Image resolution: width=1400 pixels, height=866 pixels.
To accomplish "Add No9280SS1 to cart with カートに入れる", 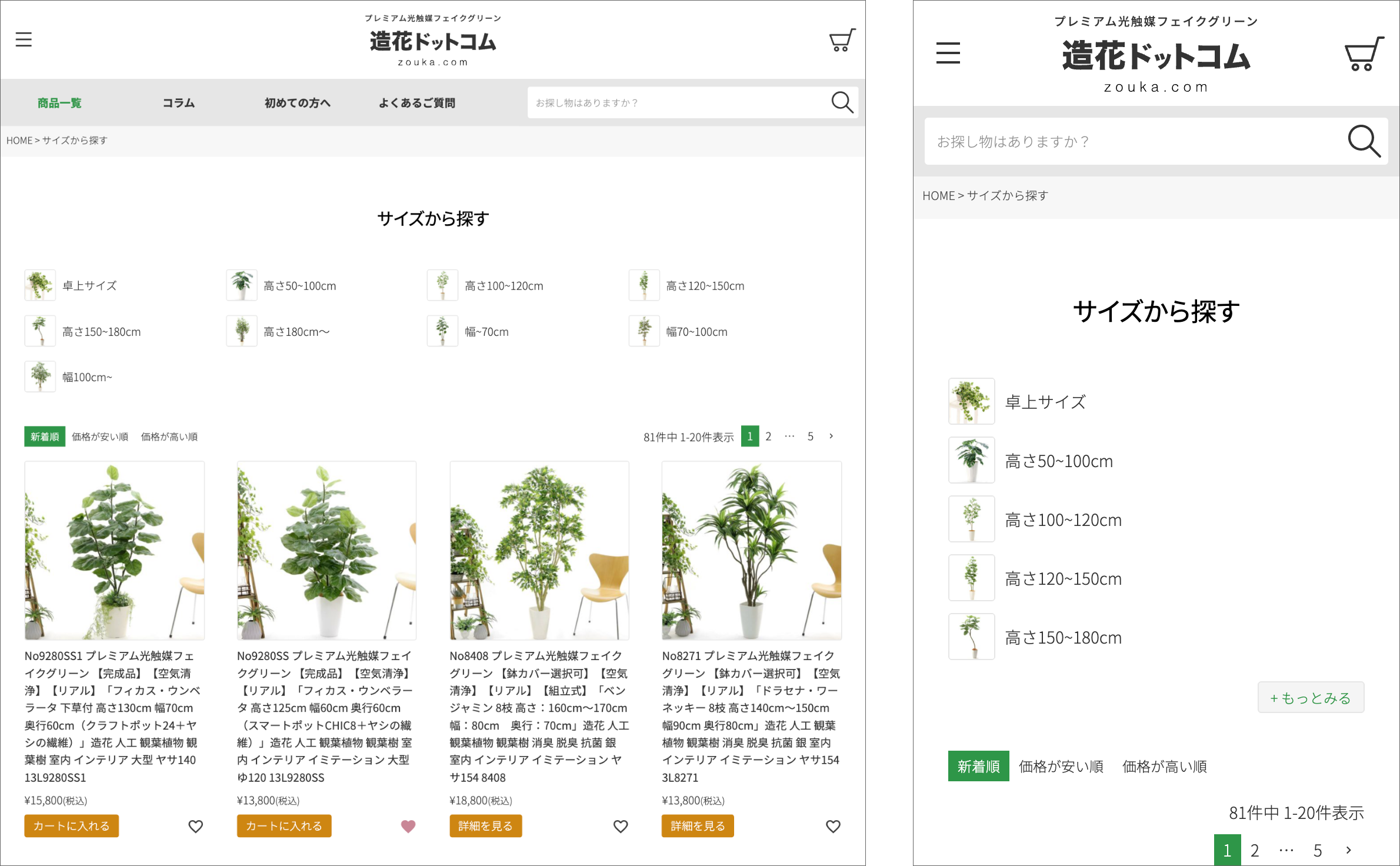I will point(71,826).
